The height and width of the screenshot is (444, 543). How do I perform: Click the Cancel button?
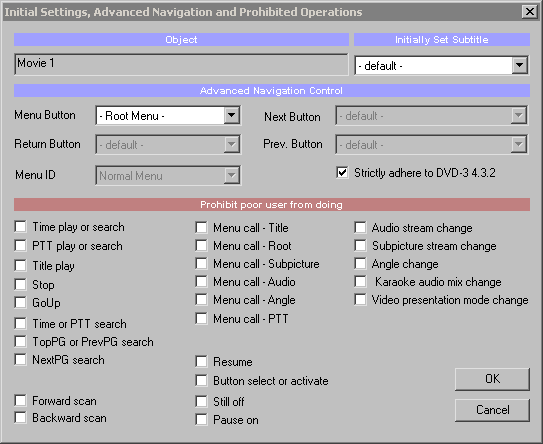tap(492, 410)
